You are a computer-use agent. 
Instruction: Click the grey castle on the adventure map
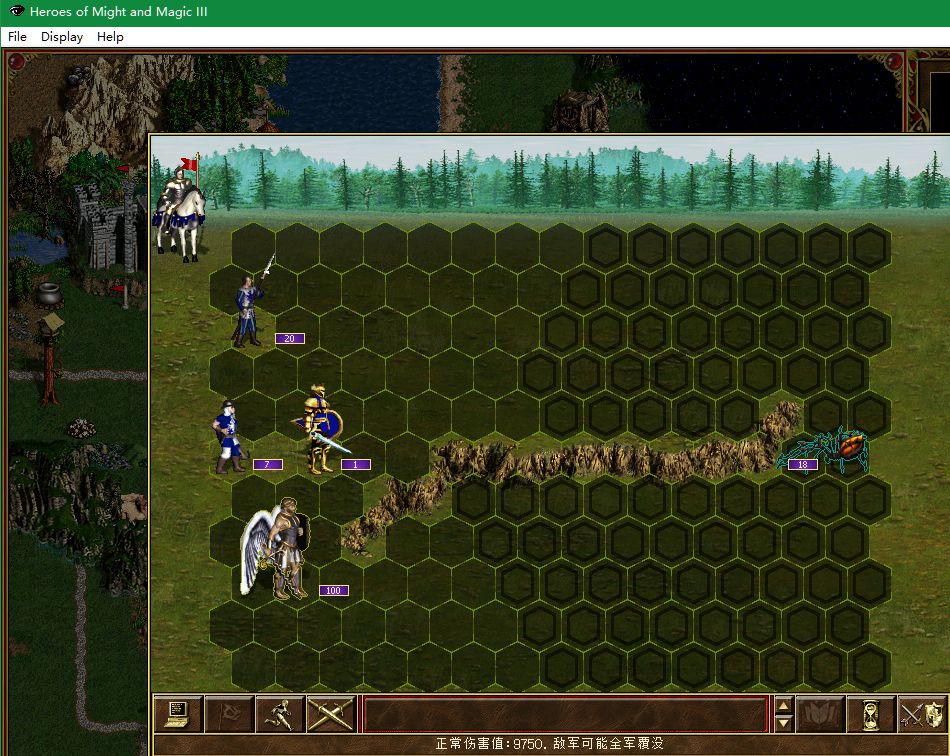pyautogui.click(x=108, y=225)
